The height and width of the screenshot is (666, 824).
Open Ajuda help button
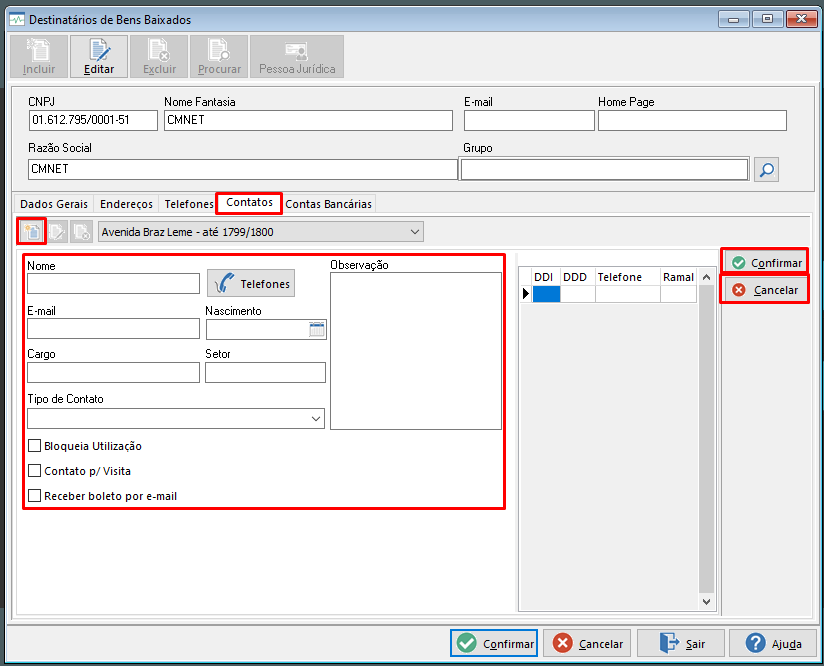[x=773, y=643]
